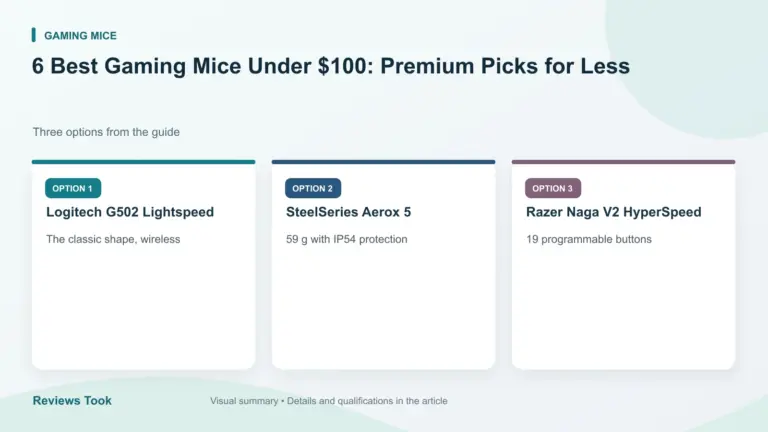Click the 'Three options from the guide' subtitle
The width and height of the screenshot is (768, 432).
(x=106, y=132)
